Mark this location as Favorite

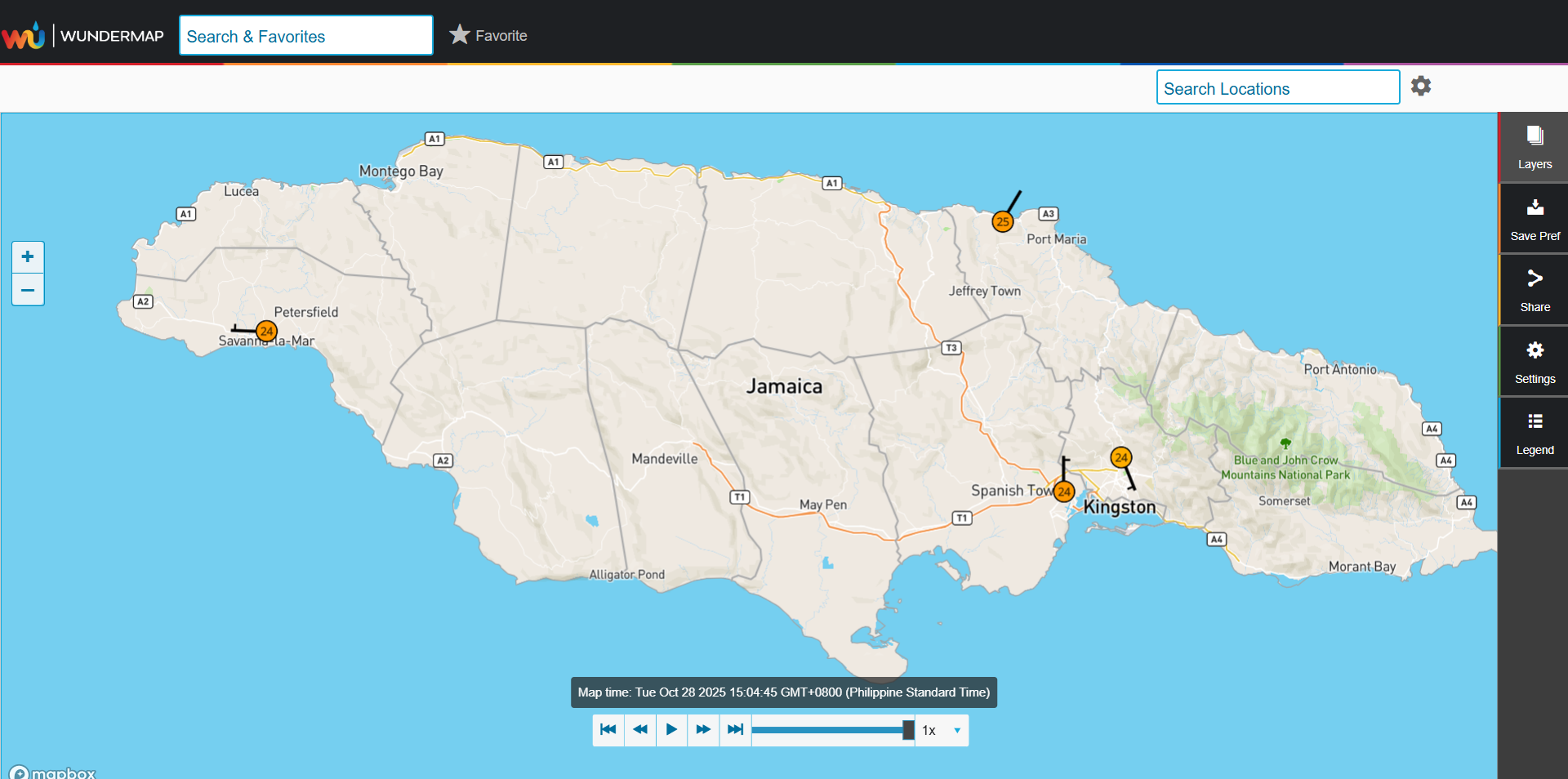(x=488, y=36)
